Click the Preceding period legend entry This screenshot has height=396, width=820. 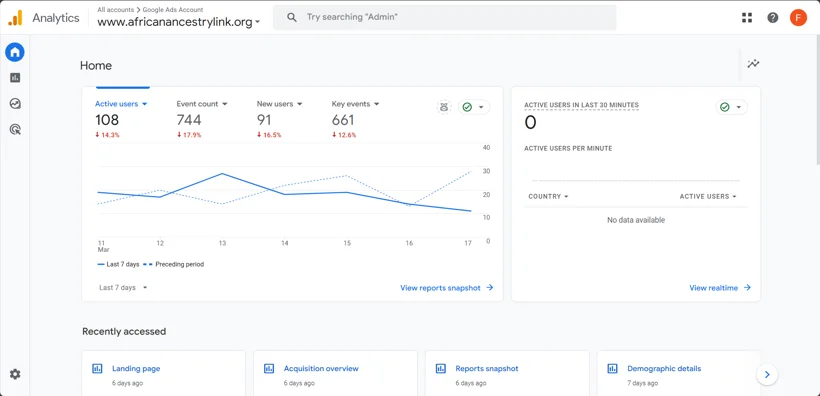[x=174, y=264]
